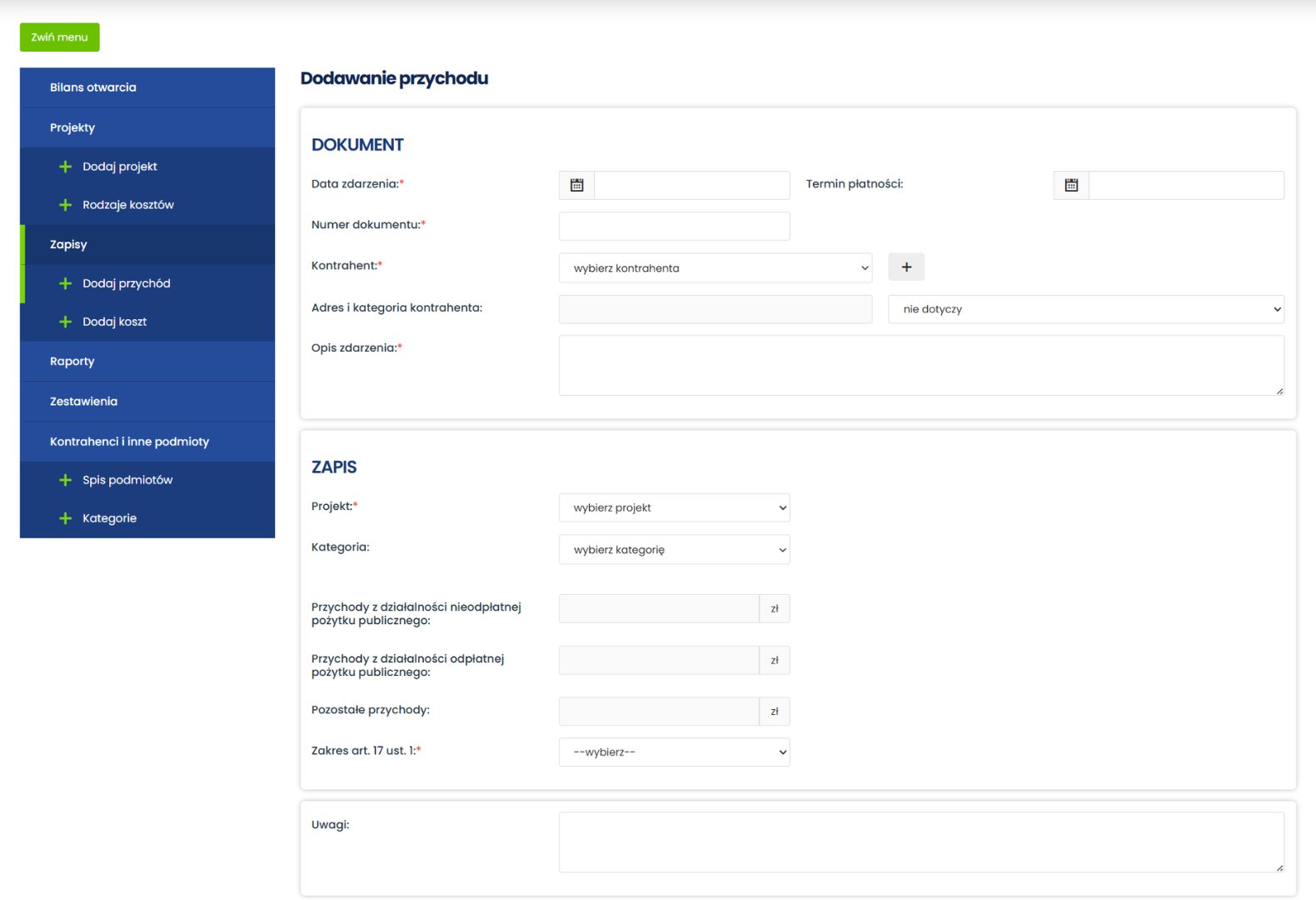Click plus icon beside Kategorie
1316x900 pixels.
coord(66,518)
